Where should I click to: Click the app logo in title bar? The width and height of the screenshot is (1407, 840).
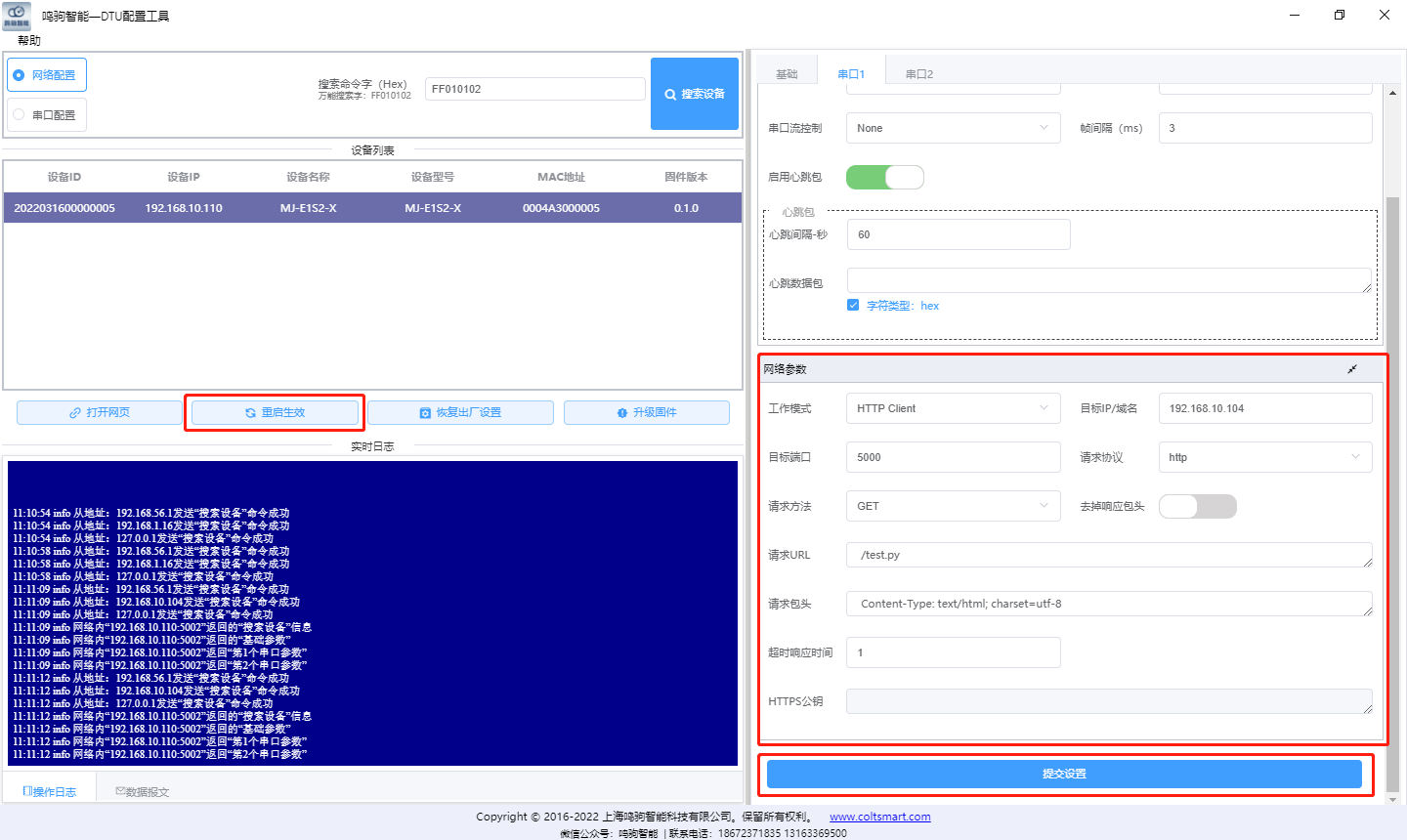(x=17, y=16)
